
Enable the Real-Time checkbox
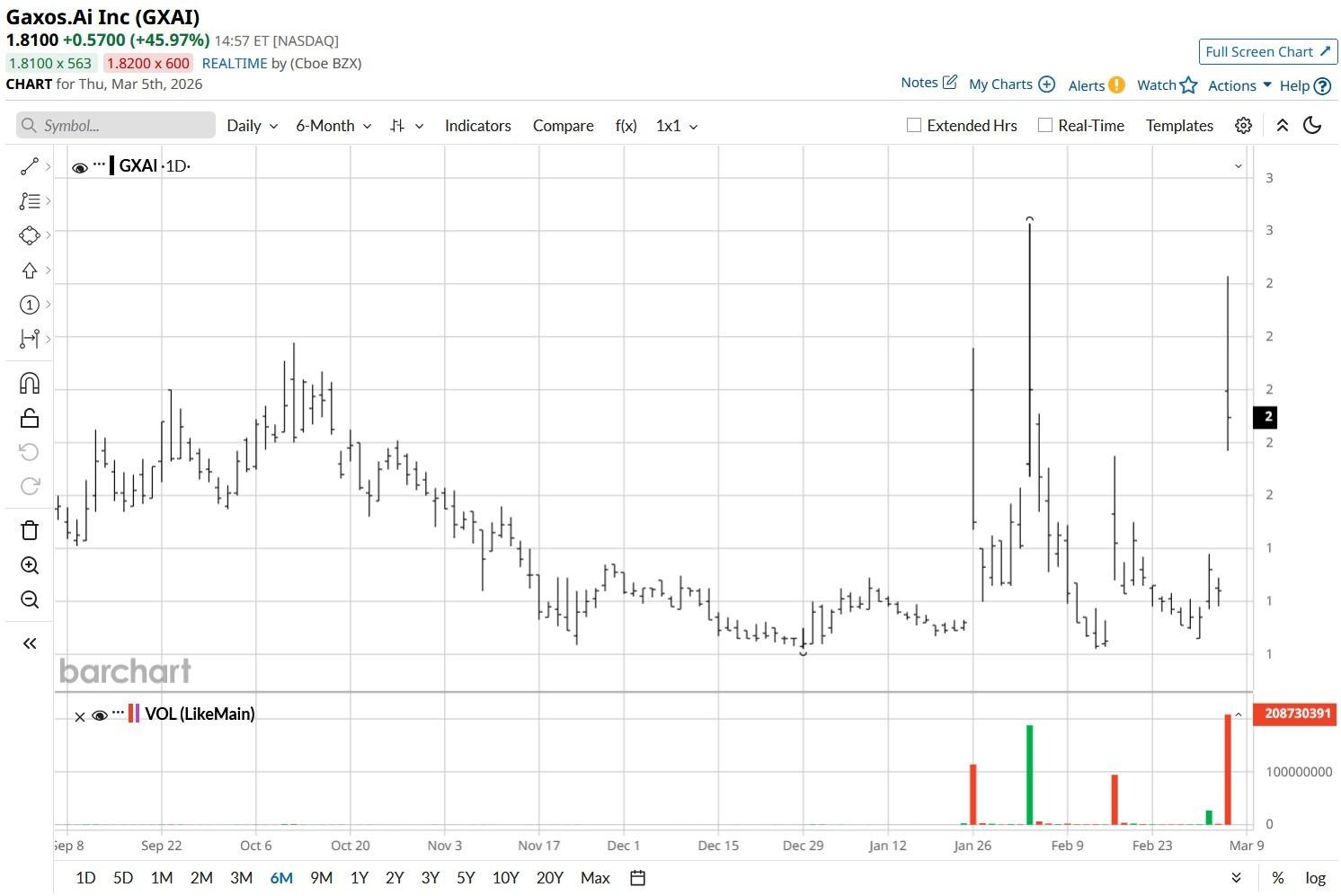pyautogui.click(x=1045, y=126)
